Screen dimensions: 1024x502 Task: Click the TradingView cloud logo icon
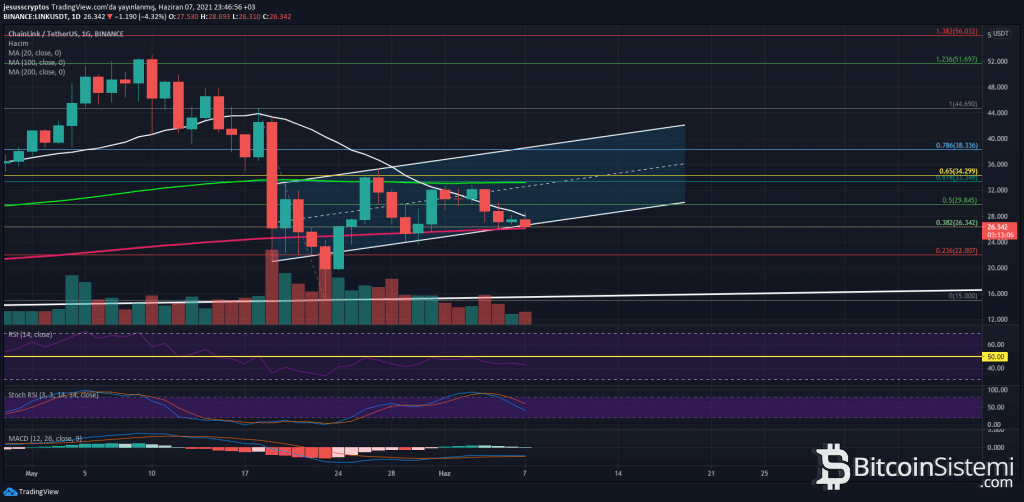tap(12, 491)
